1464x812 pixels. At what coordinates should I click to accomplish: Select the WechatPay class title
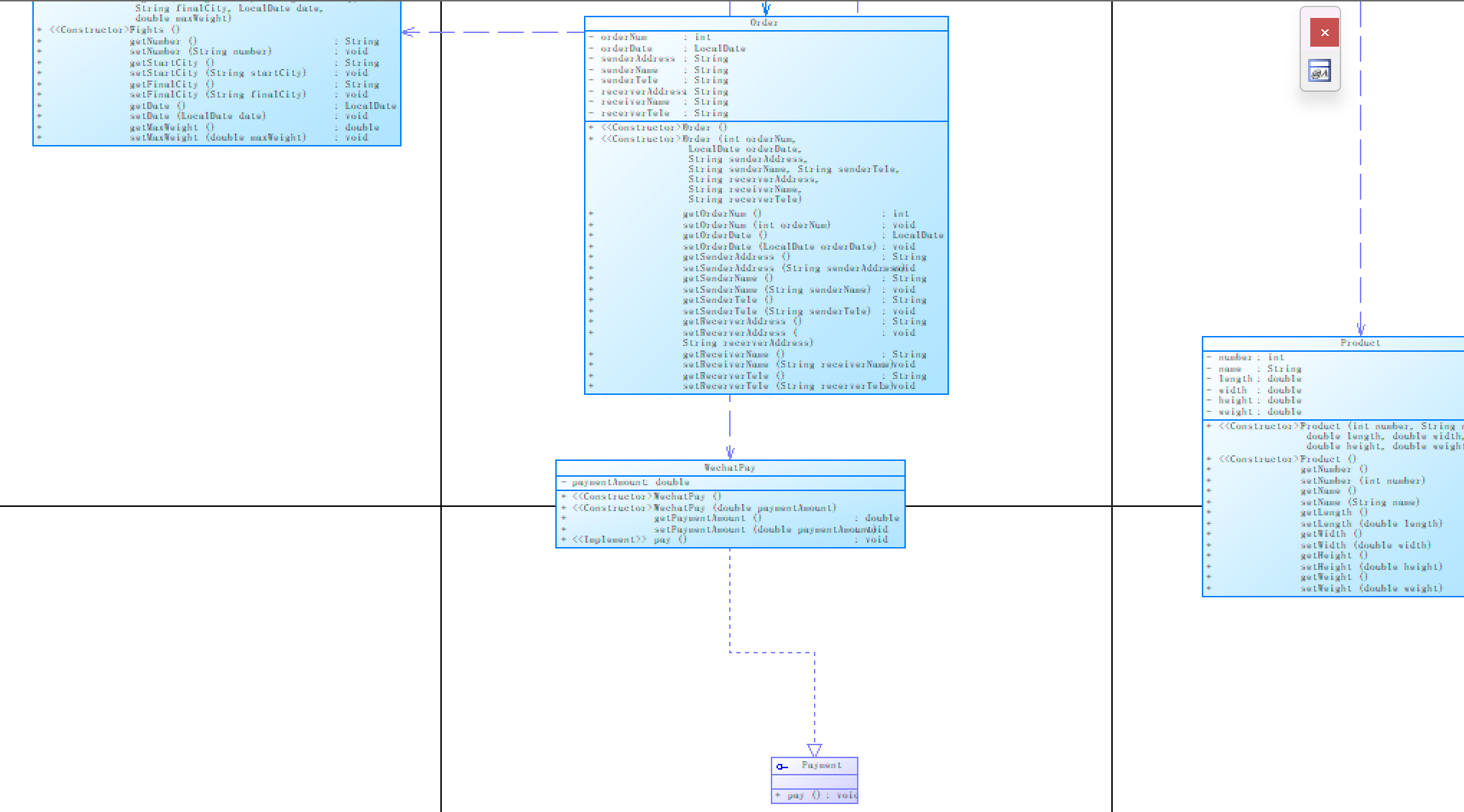click(730, 467)
